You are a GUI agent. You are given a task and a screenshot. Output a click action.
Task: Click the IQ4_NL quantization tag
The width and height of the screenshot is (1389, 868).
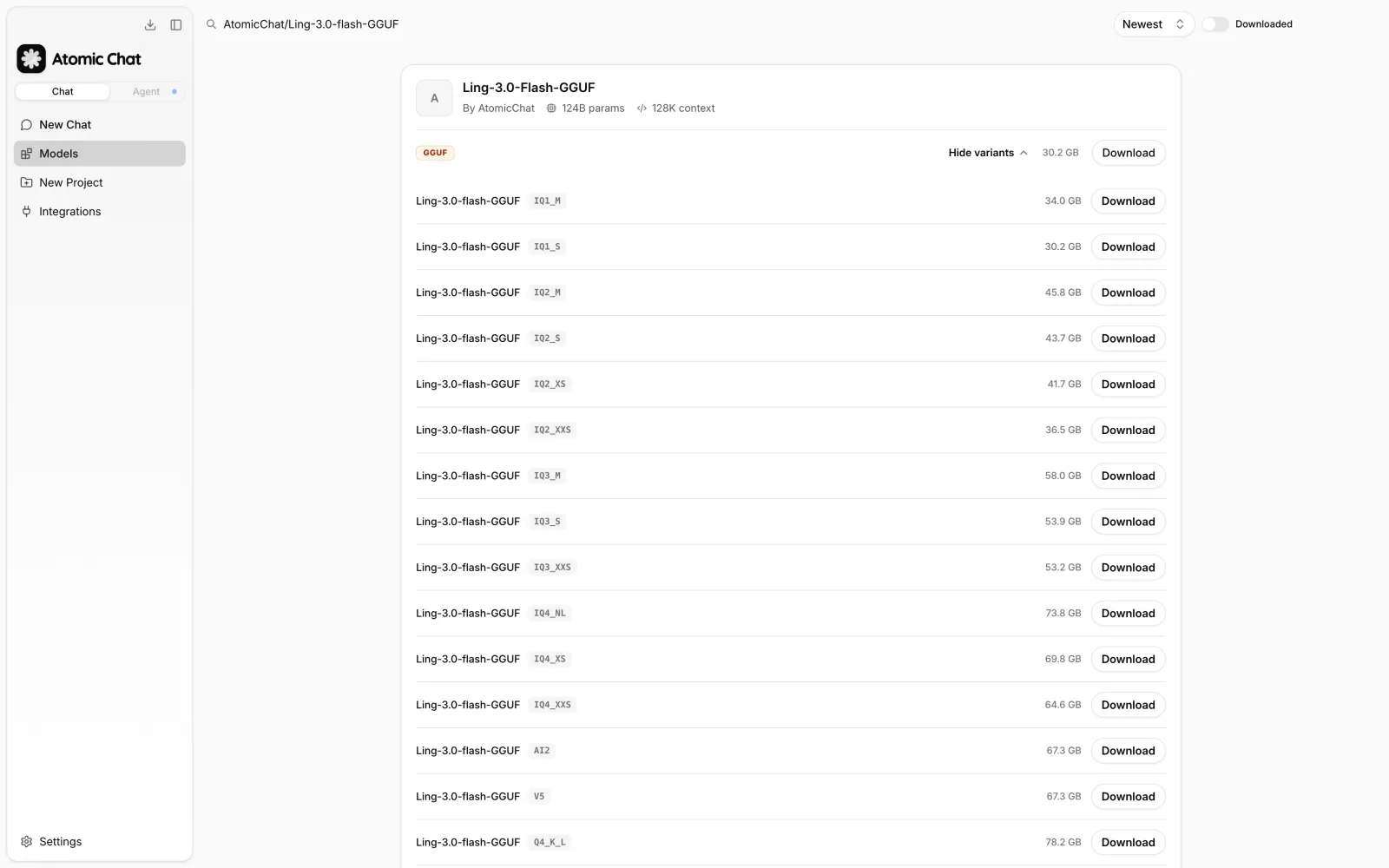click(x=550, y=614)
